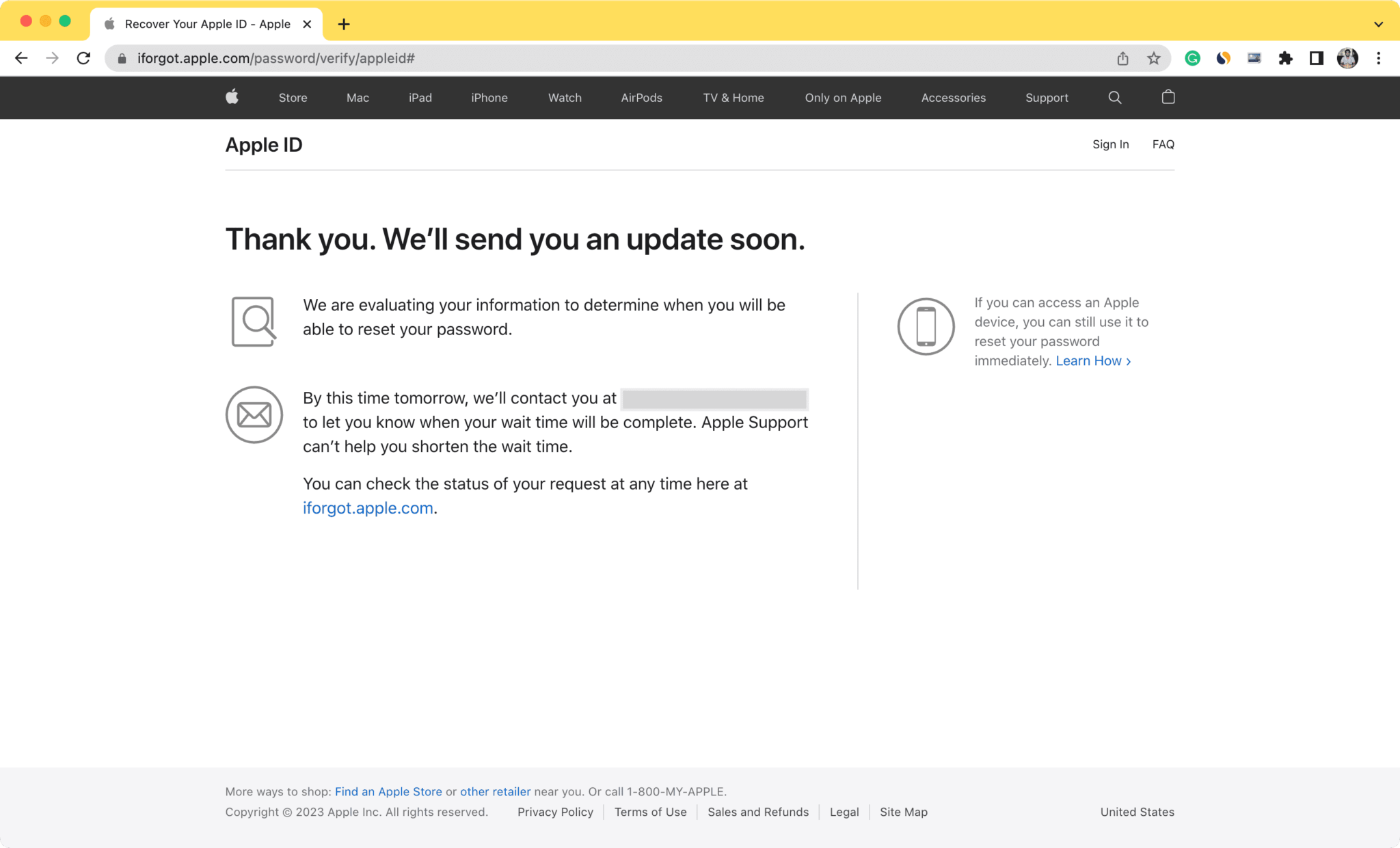Click the Sign In link
1400x848 pixels.
pyautogui.click(x=1110, y=144)
